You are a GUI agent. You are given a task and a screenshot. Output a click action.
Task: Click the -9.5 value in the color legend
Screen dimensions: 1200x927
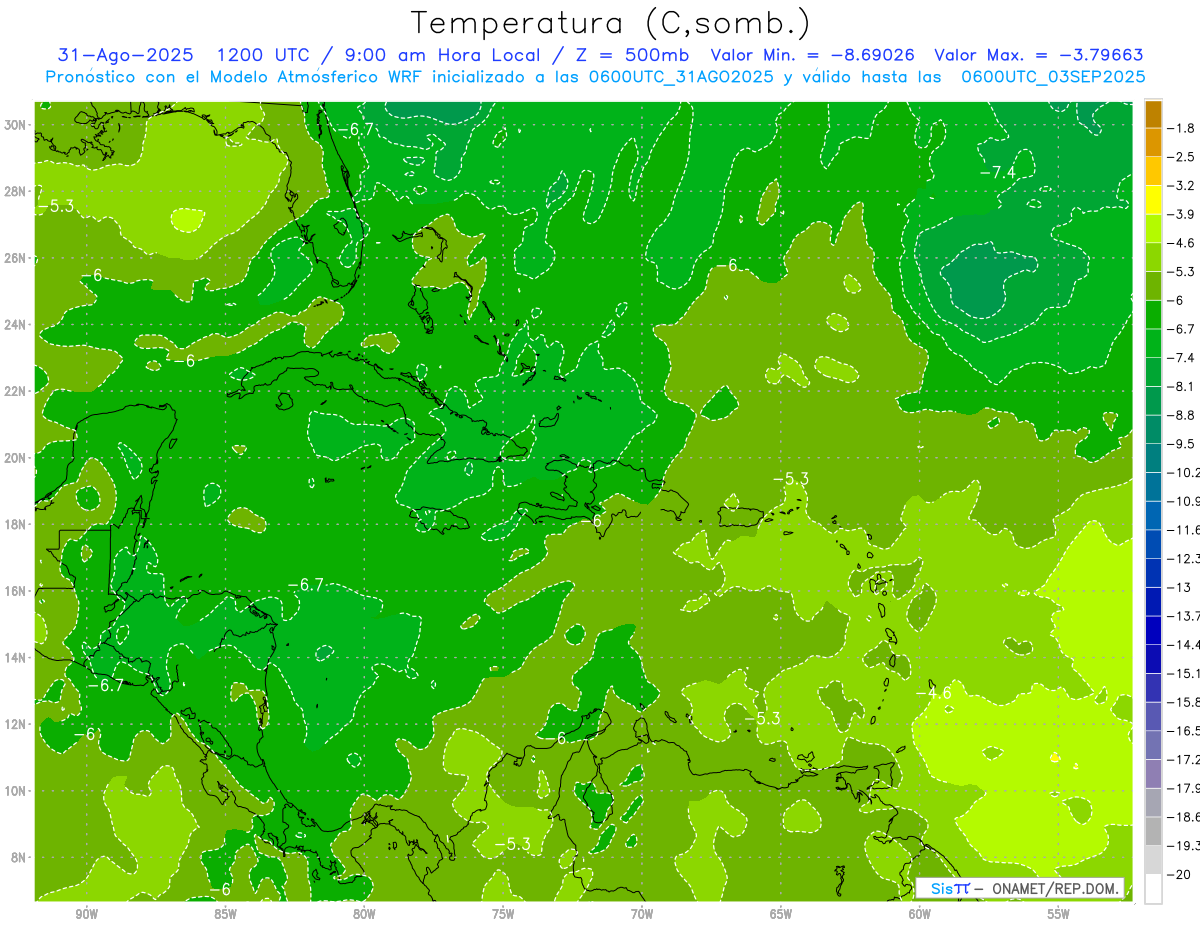(x=1180, y=444)
